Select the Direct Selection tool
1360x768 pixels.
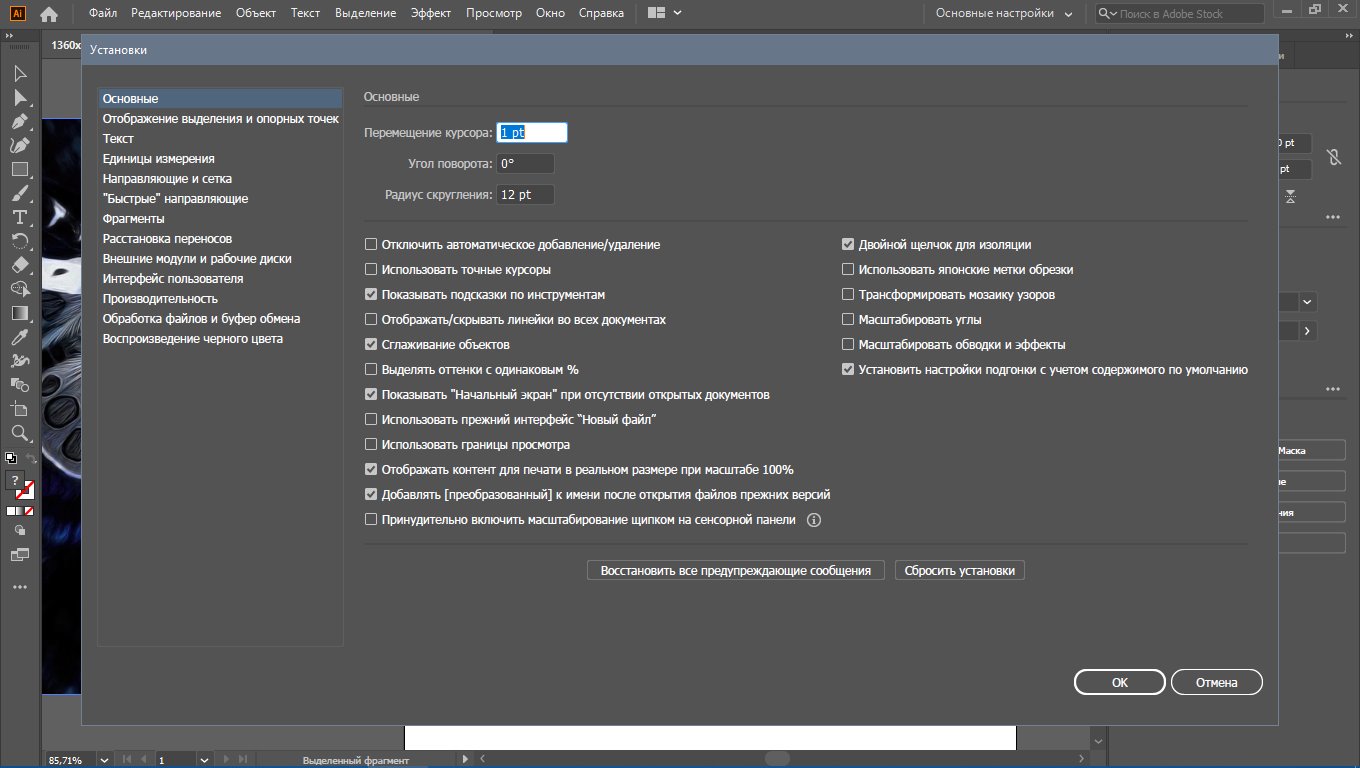coord(19,97)
